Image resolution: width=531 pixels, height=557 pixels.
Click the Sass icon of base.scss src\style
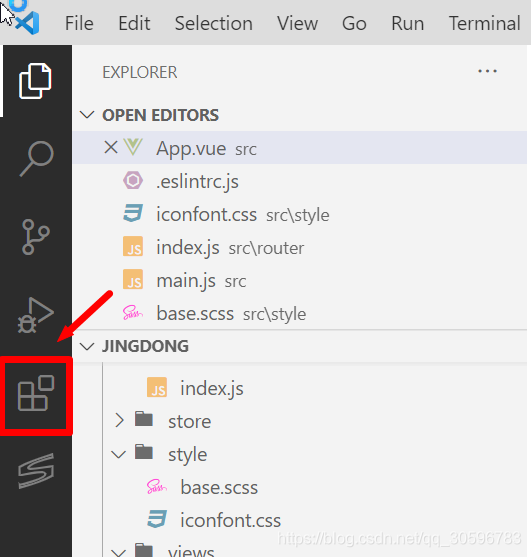click(133, 313)
